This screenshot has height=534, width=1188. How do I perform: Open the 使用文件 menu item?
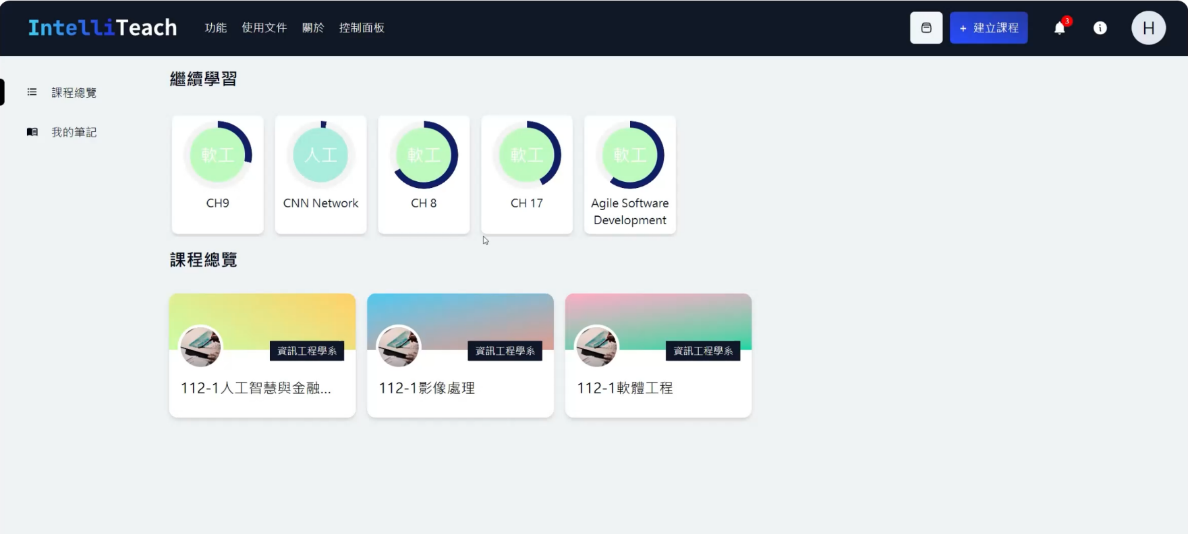coord(264,28)
